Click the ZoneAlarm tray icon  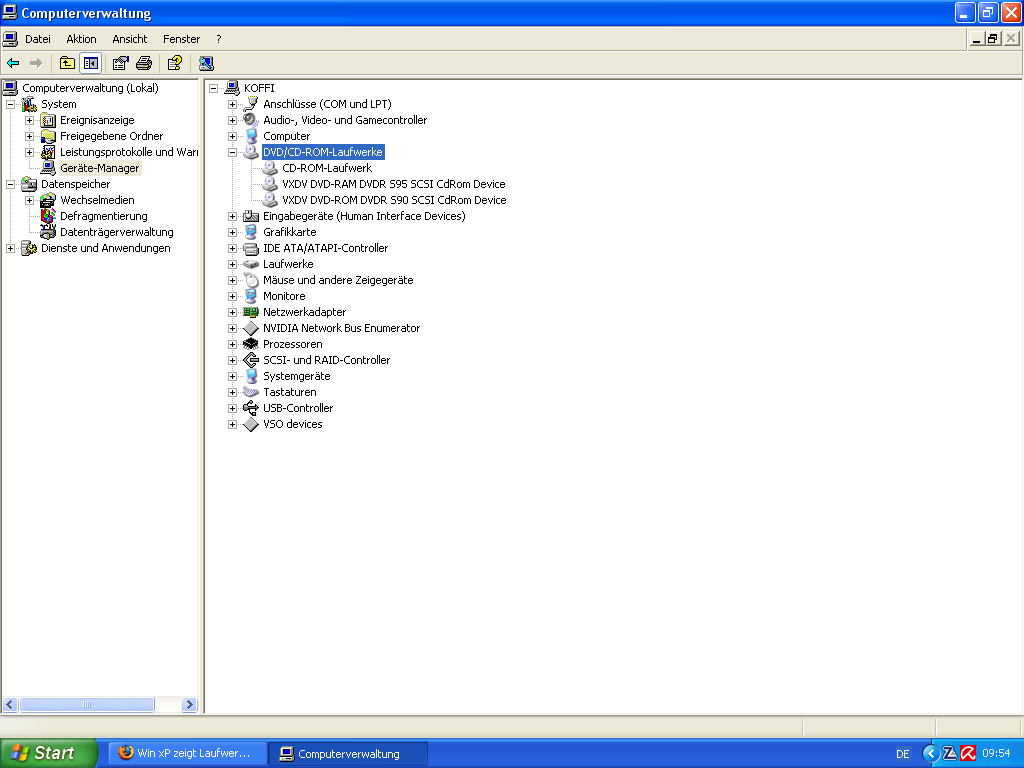click(950, 753)
